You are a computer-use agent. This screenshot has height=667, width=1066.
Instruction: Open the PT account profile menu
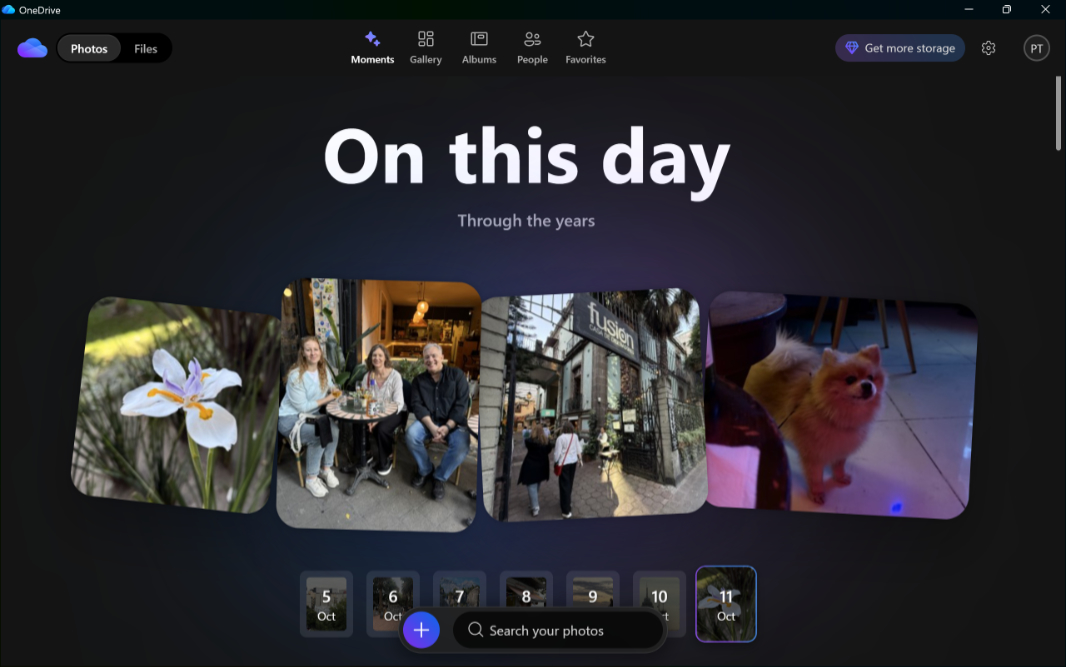click(x=1037, y=48)
